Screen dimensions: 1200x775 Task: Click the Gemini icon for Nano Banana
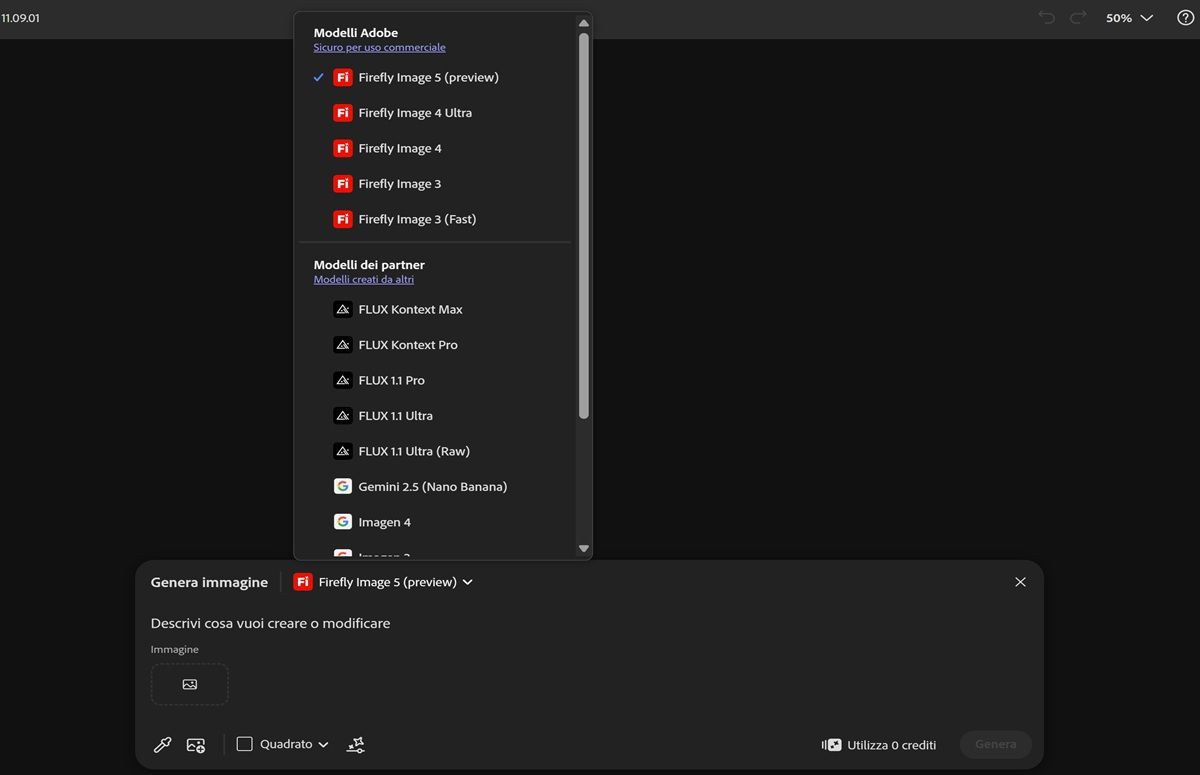[343, 486]
